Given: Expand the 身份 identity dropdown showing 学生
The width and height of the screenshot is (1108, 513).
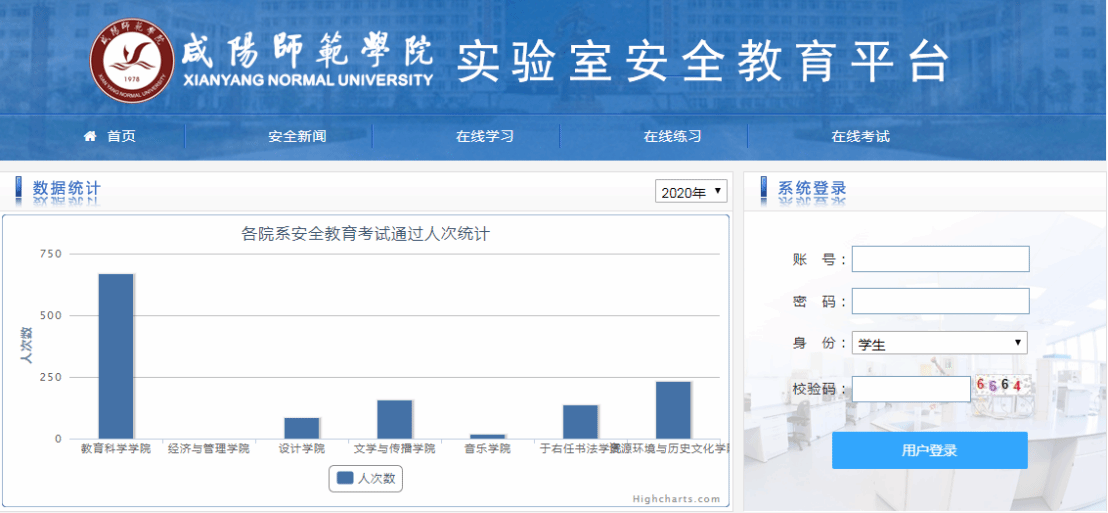Looking at the screenshot, I should point(939,343).
